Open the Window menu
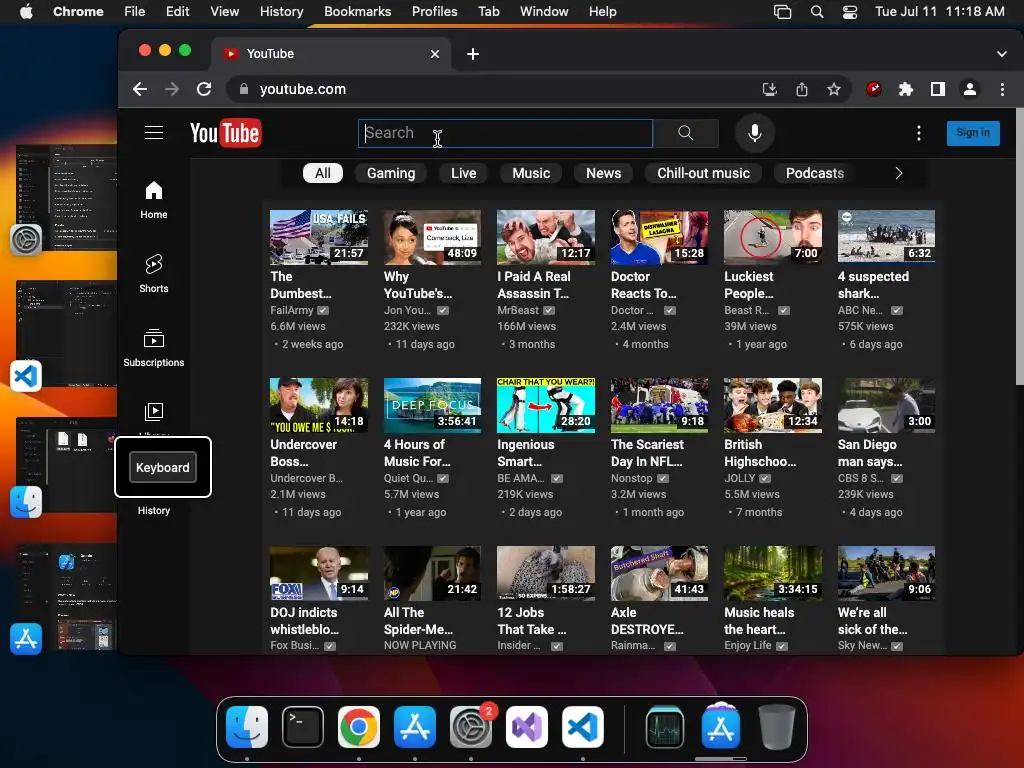 tap(544, 12)
